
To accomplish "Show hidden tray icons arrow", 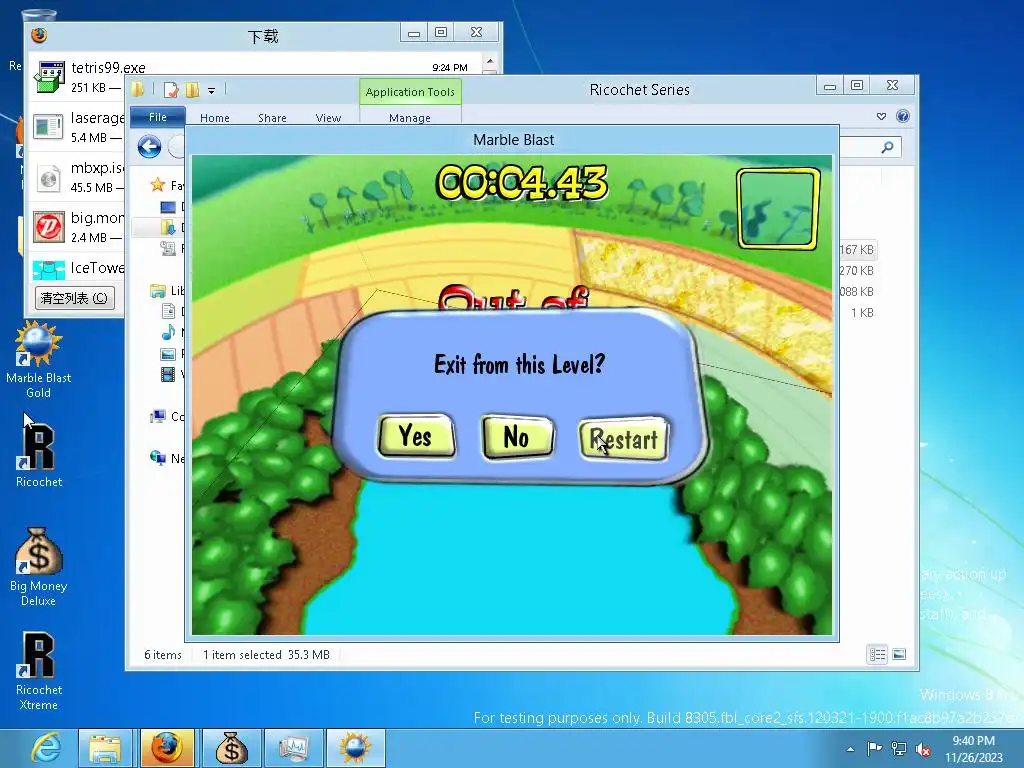I will coord(850,749).
